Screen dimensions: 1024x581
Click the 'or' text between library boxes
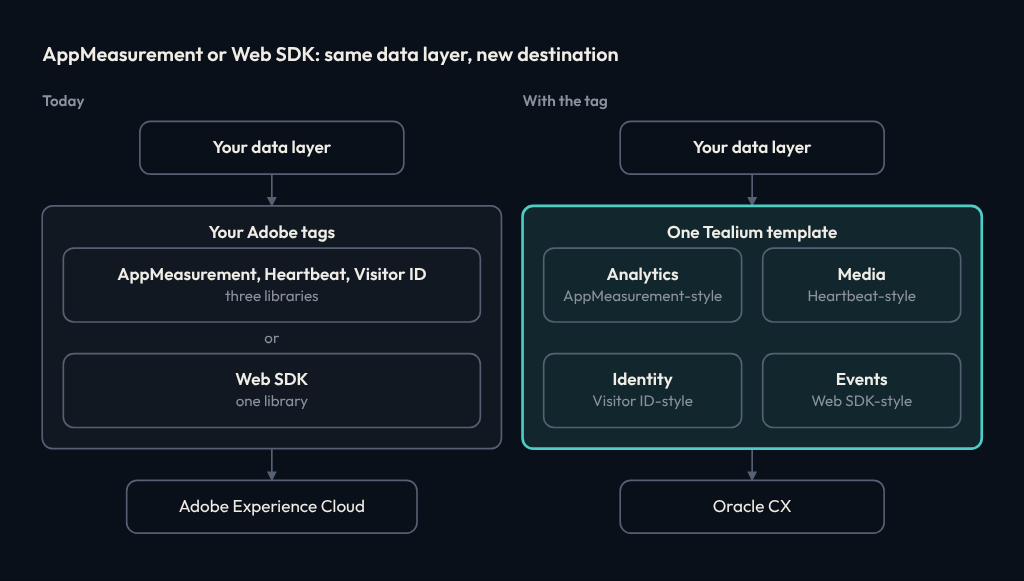pos(272,338)
